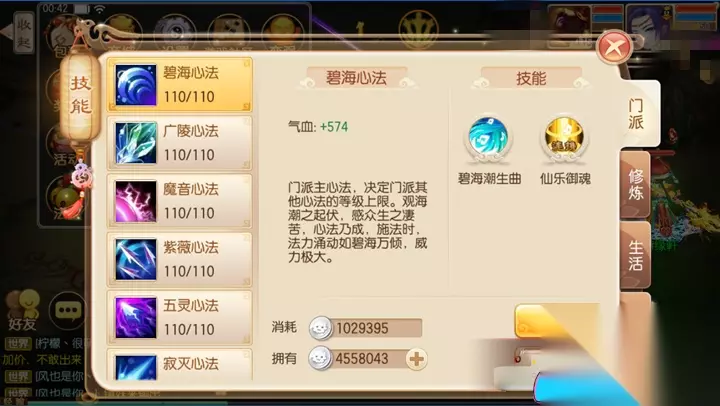View the 仙乐御魂 skill icon

click(564, 136)
